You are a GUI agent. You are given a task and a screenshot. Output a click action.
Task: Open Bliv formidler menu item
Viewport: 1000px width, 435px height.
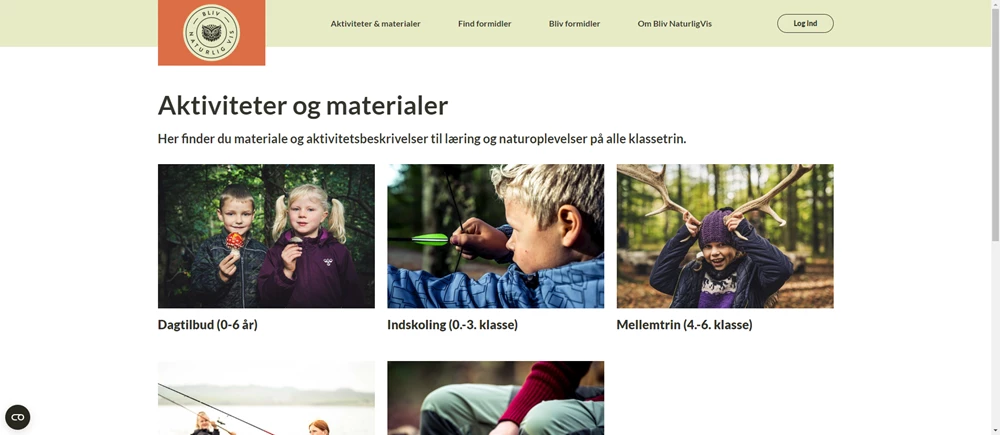(x=574, y=24)
